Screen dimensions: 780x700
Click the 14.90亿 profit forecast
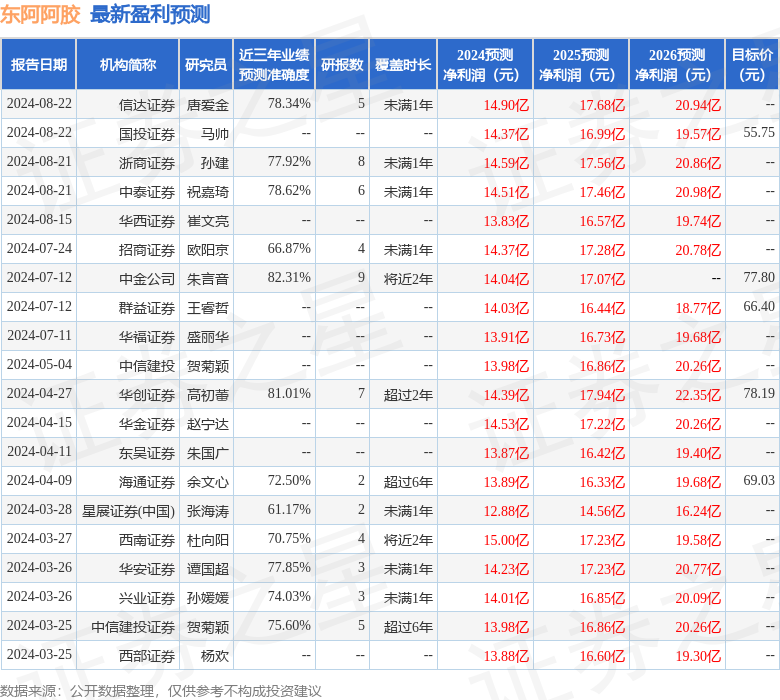coord(506,105)
